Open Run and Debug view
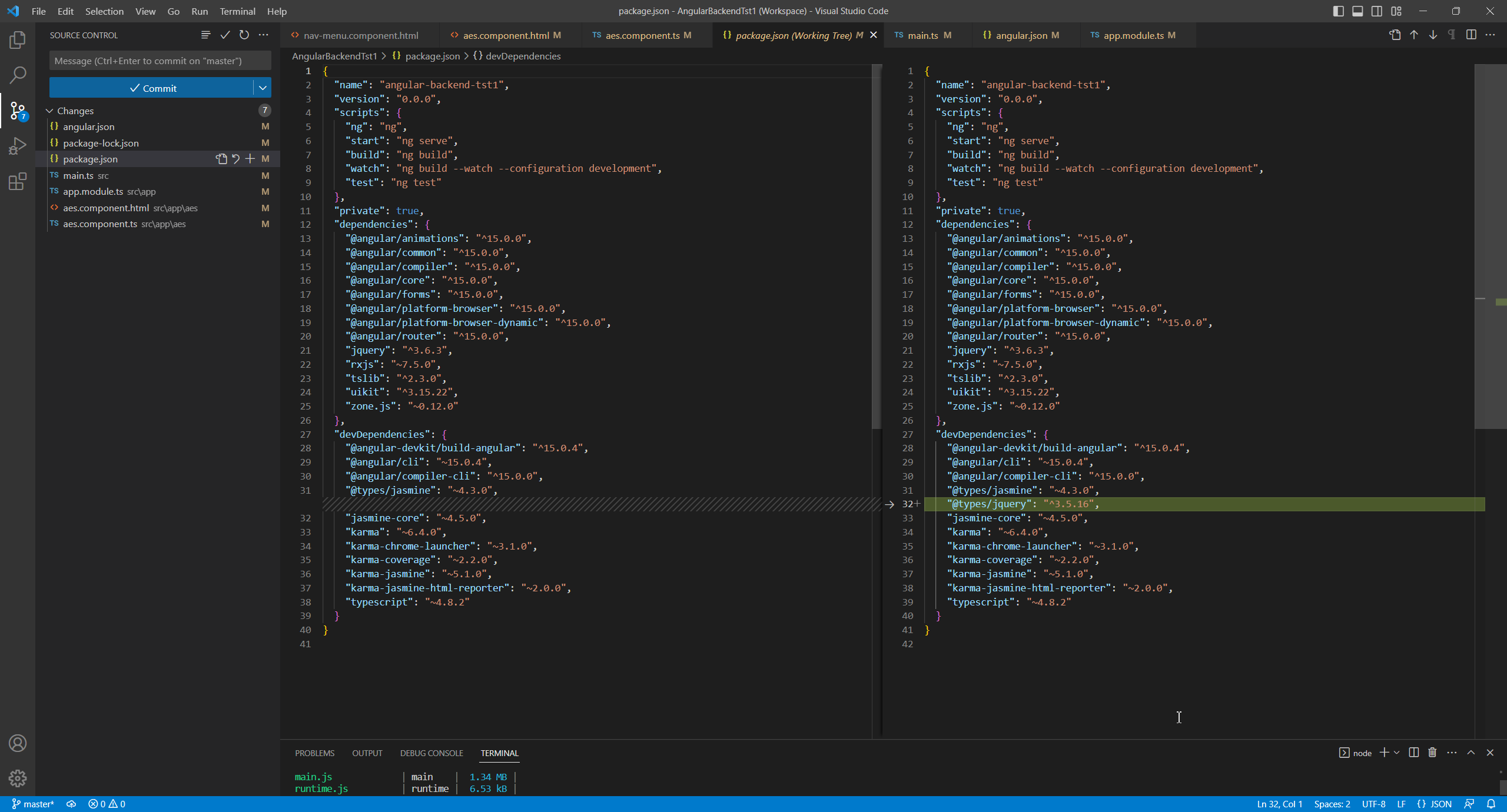 pyautogui.click(x=18, y=145)
